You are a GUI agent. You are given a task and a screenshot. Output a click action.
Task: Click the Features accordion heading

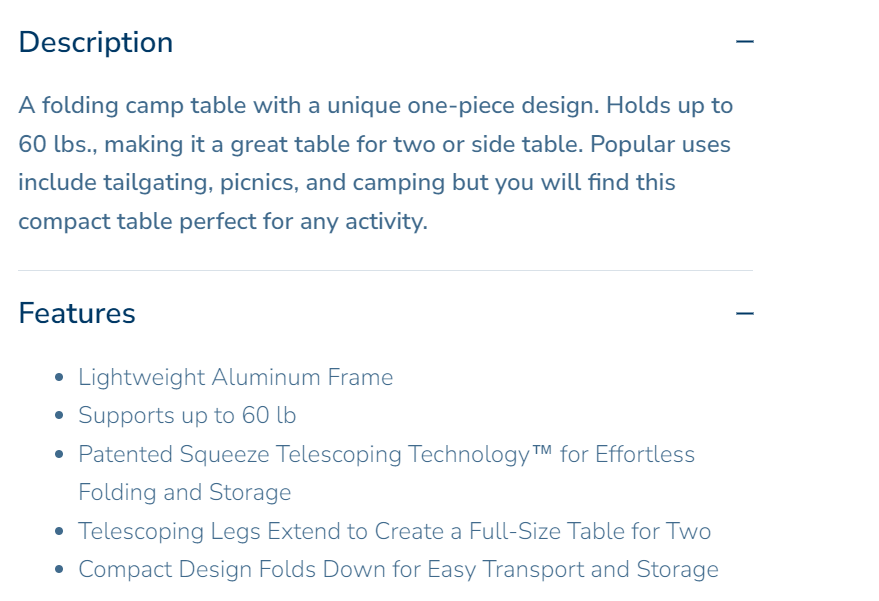click(77, 313)
